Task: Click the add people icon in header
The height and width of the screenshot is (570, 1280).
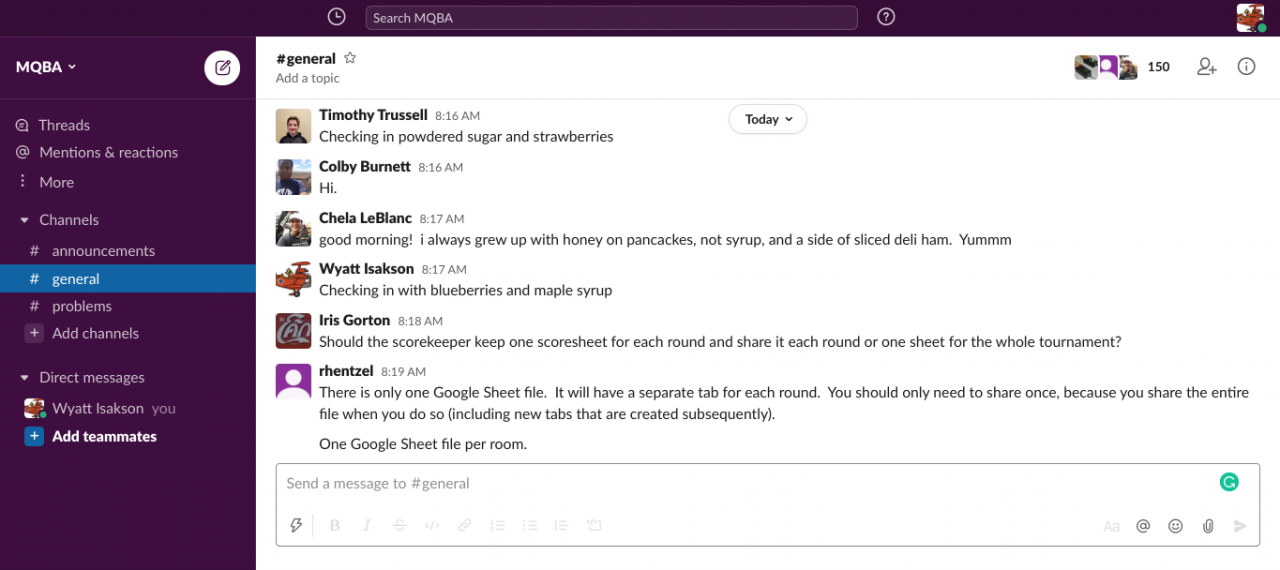Action: tap(1206, 67)
